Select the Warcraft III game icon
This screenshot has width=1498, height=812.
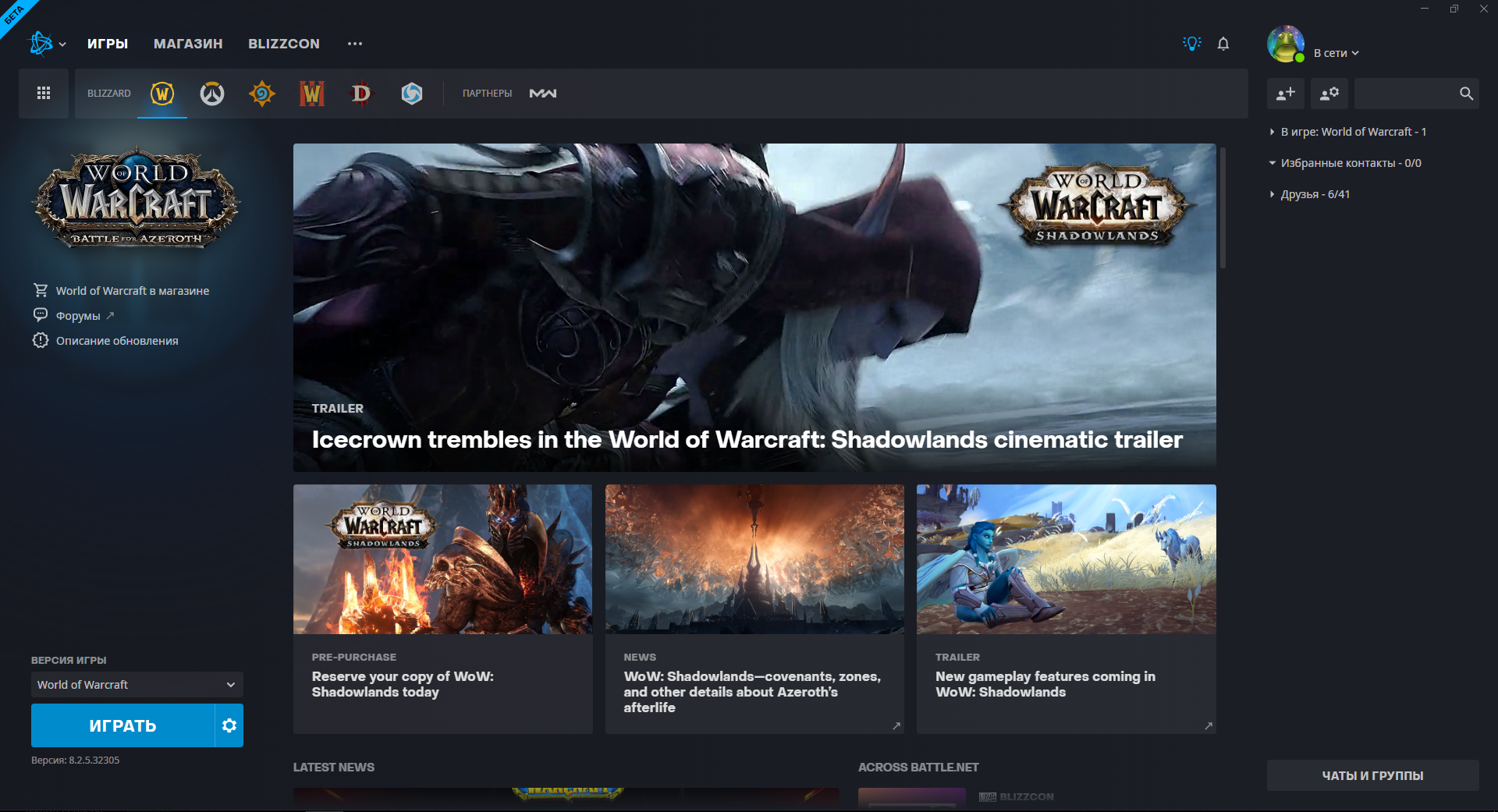[x=312, y=94]
